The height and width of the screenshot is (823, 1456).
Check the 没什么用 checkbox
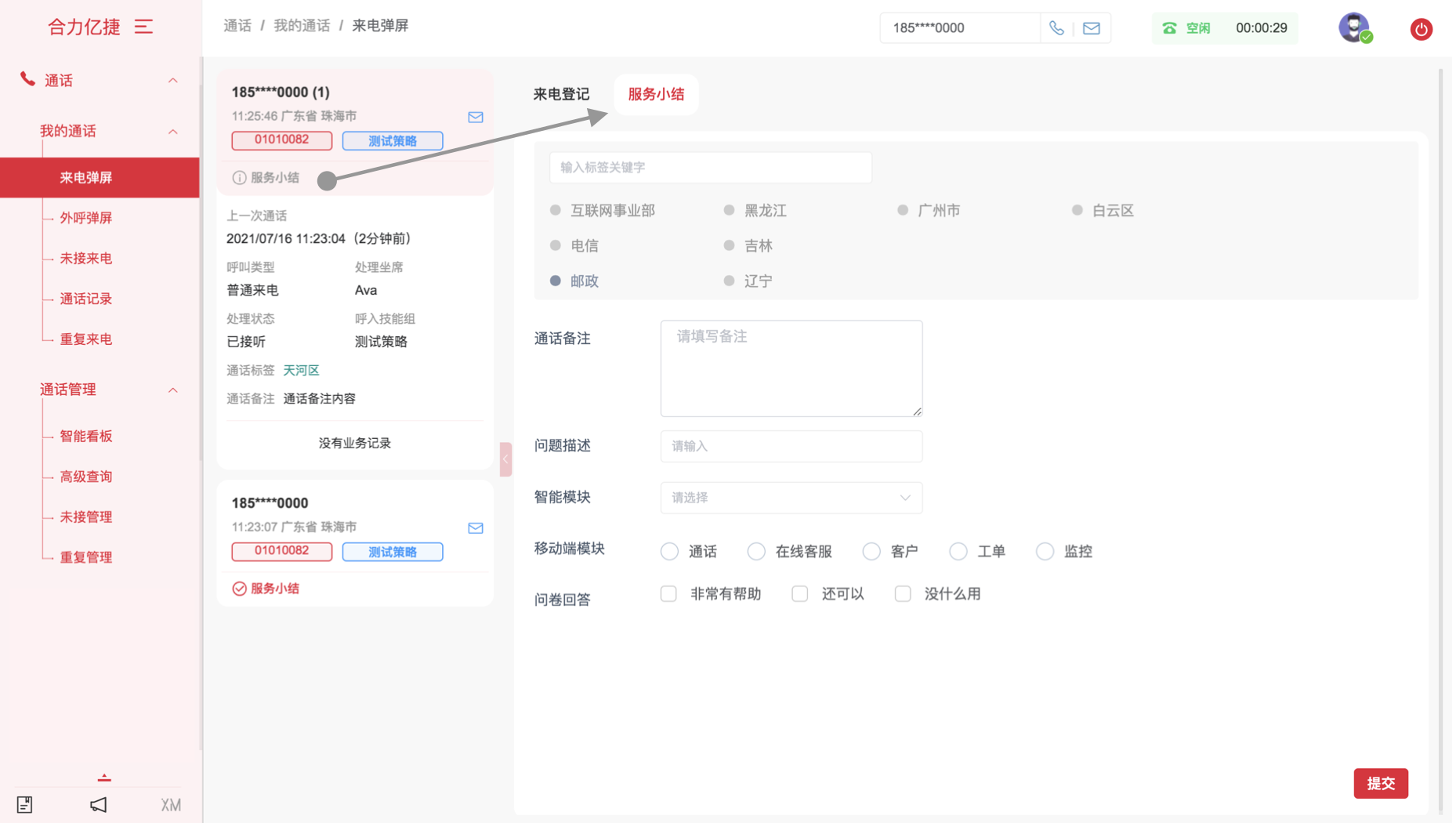(x=903, y=594)
